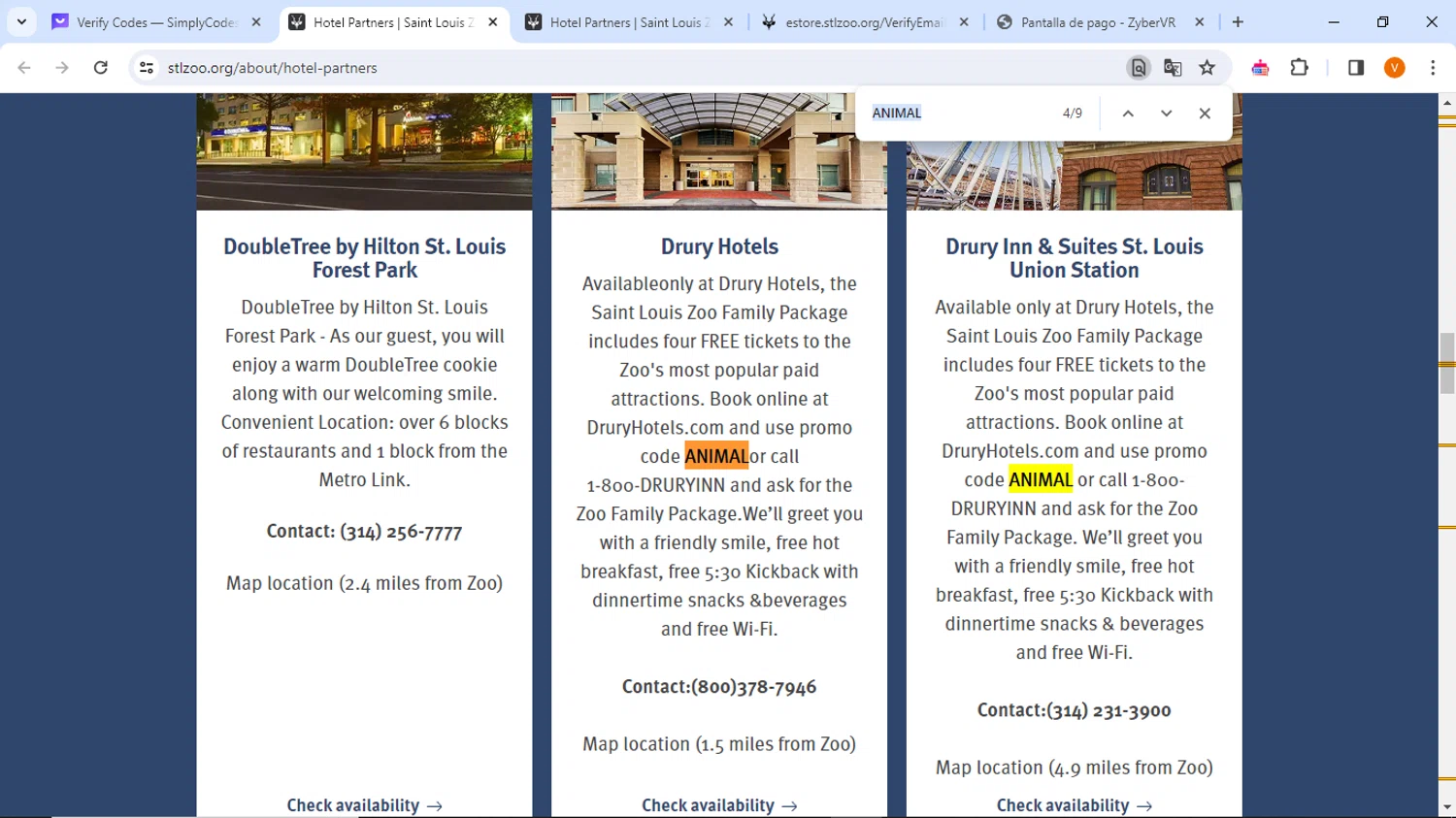
Task: Open the profile avatar V
Action: (1395, 68)
